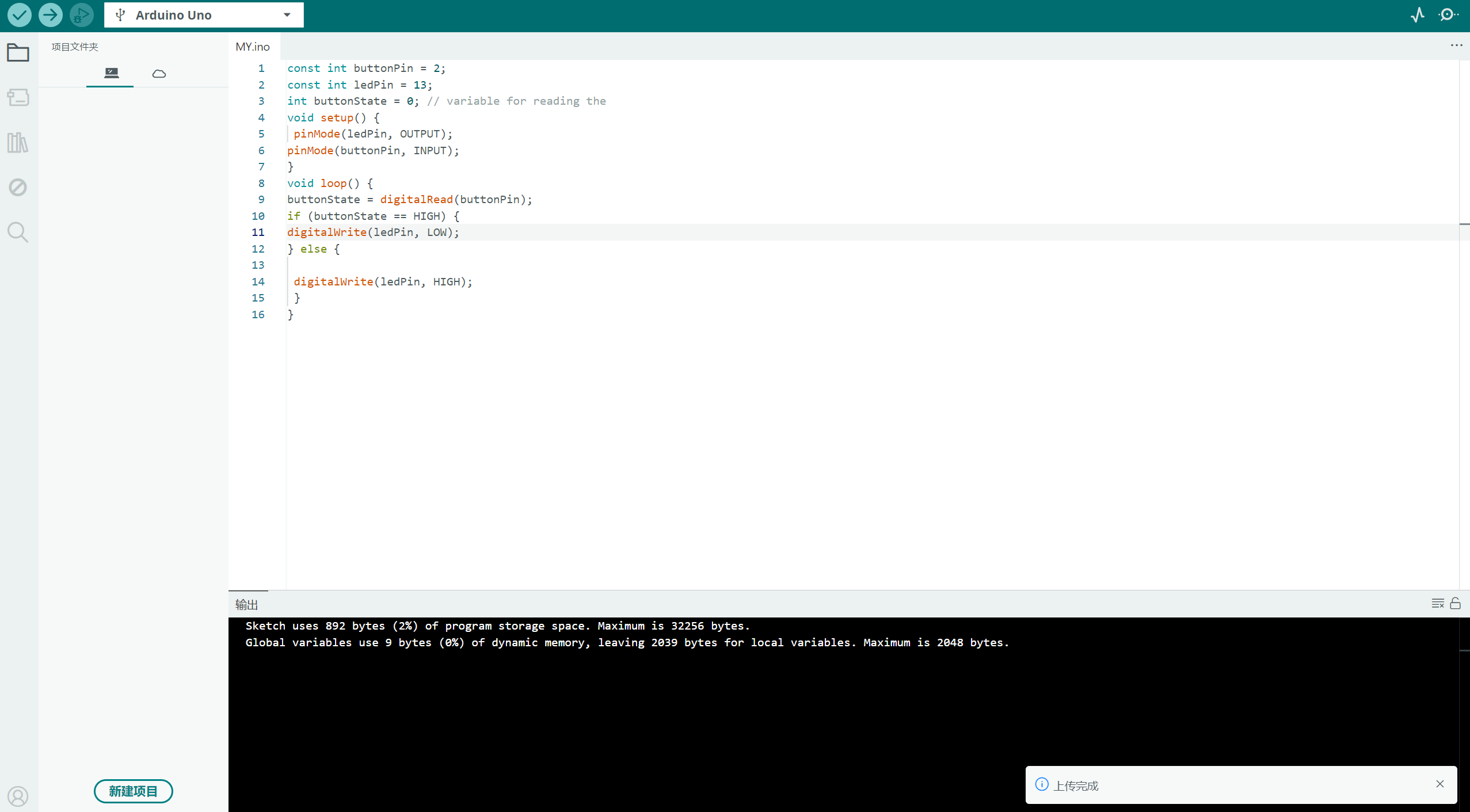Viewport: 1470px width, 812px height.
Task: Select the MY.ino editor tab
Action: click(x=253, y=47)
